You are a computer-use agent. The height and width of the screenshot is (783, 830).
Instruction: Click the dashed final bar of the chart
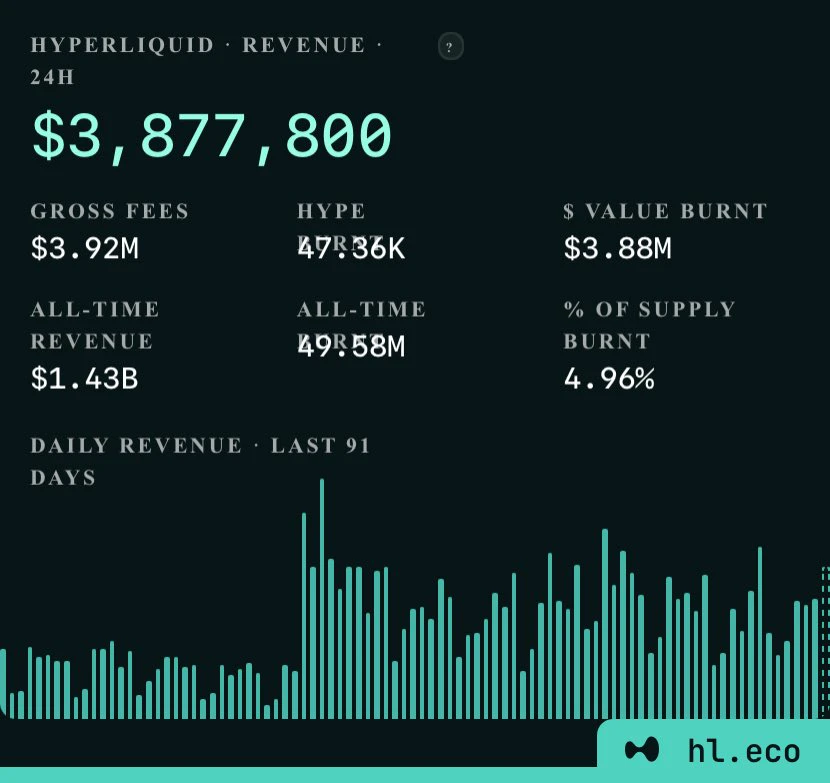(826, 643)
